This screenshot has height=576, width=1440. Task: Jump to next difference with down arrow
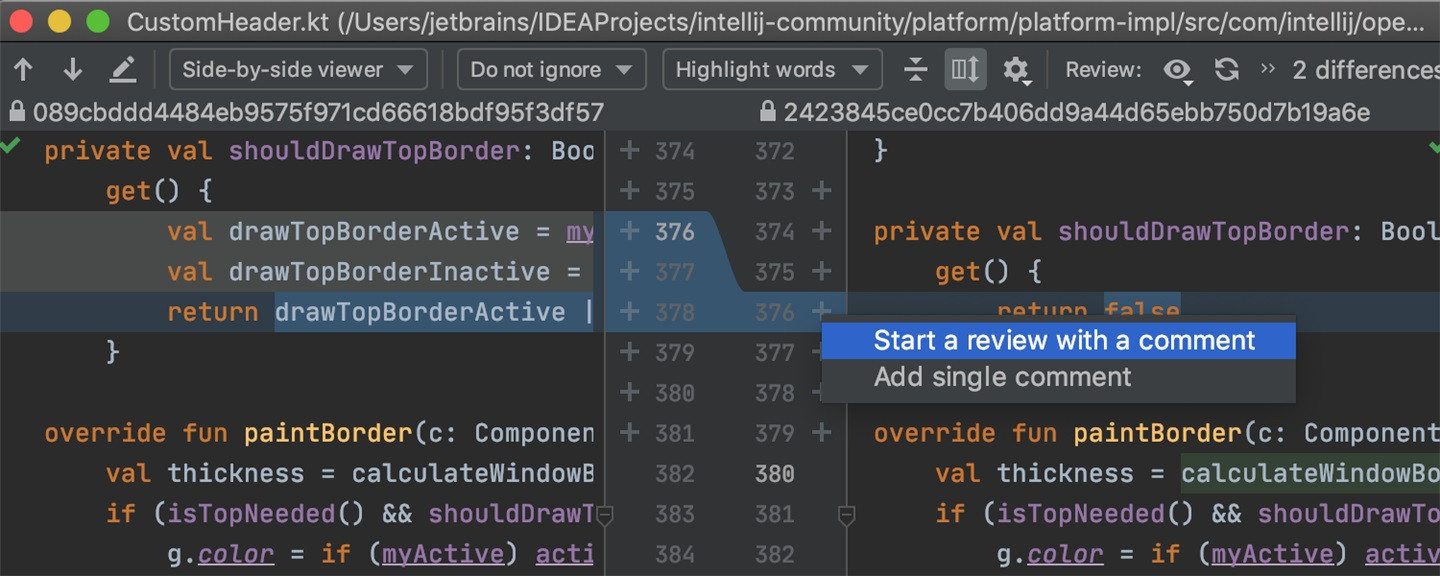point(72,70)
